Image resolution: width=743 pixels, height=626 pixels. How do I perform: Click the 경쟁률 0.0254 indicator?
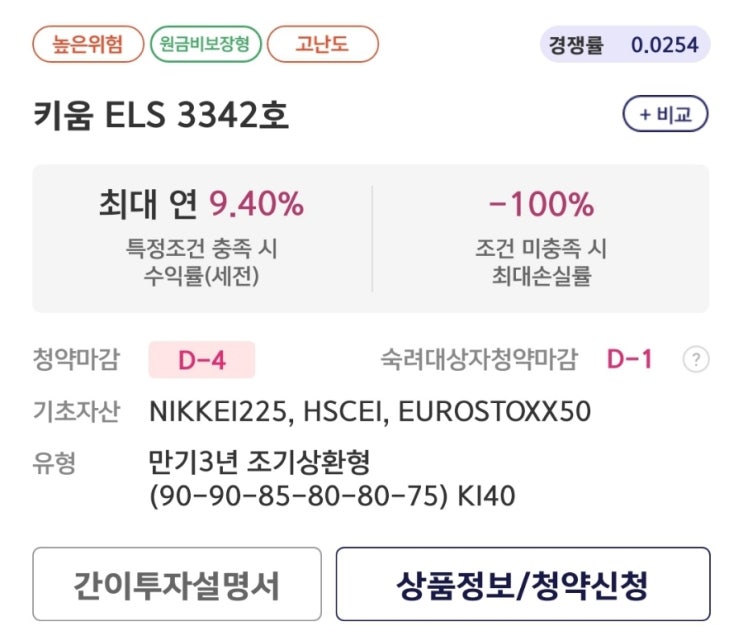[x=625, y=44]
